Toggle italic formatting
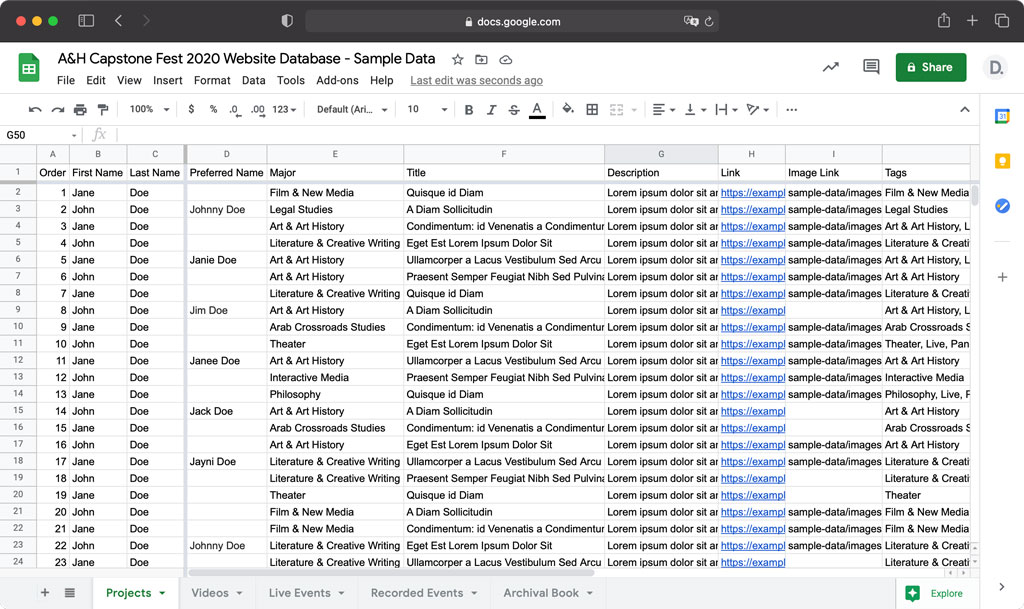The height and width of the screenshot is (609, 1024). click(491, 109)
